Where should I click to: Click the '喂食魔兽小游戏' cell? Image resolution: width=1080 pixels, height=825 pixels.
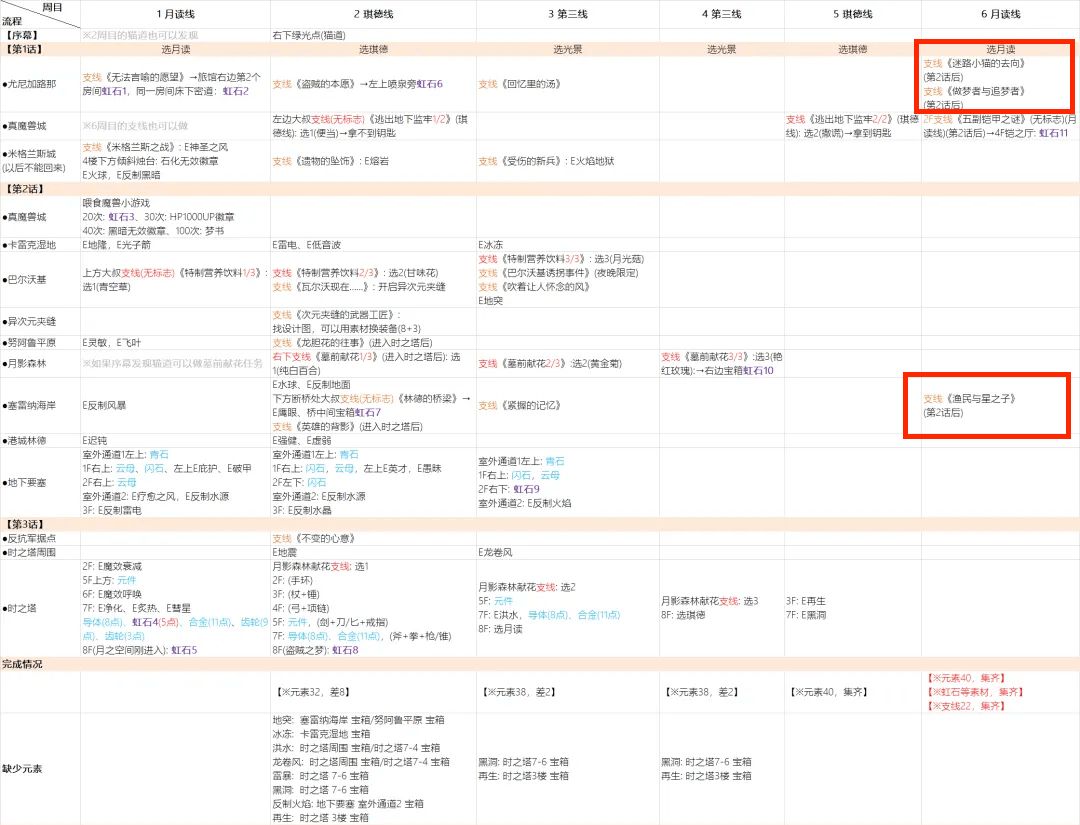pos(116,202)
